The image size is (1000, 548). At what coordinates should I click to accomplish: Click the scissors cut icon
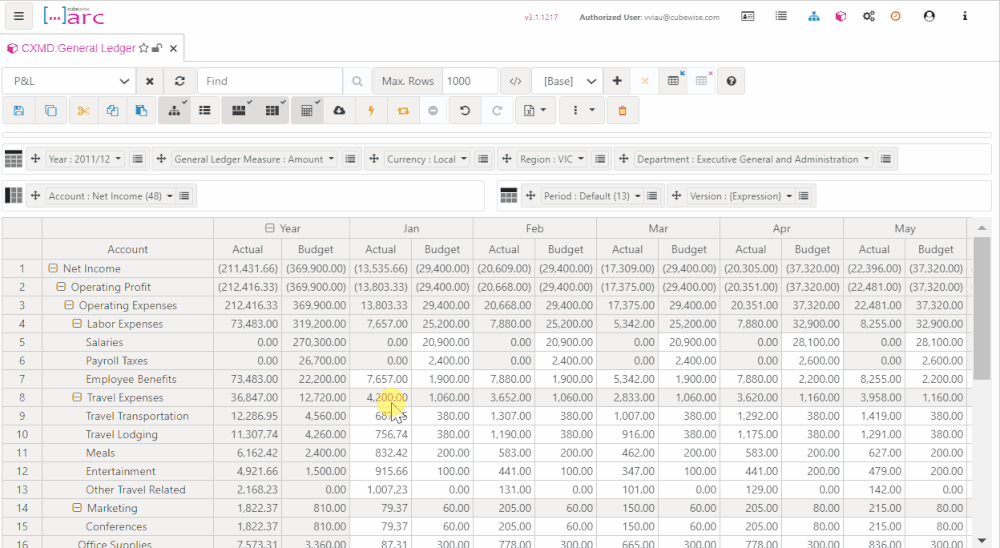[x=83, y=110]
